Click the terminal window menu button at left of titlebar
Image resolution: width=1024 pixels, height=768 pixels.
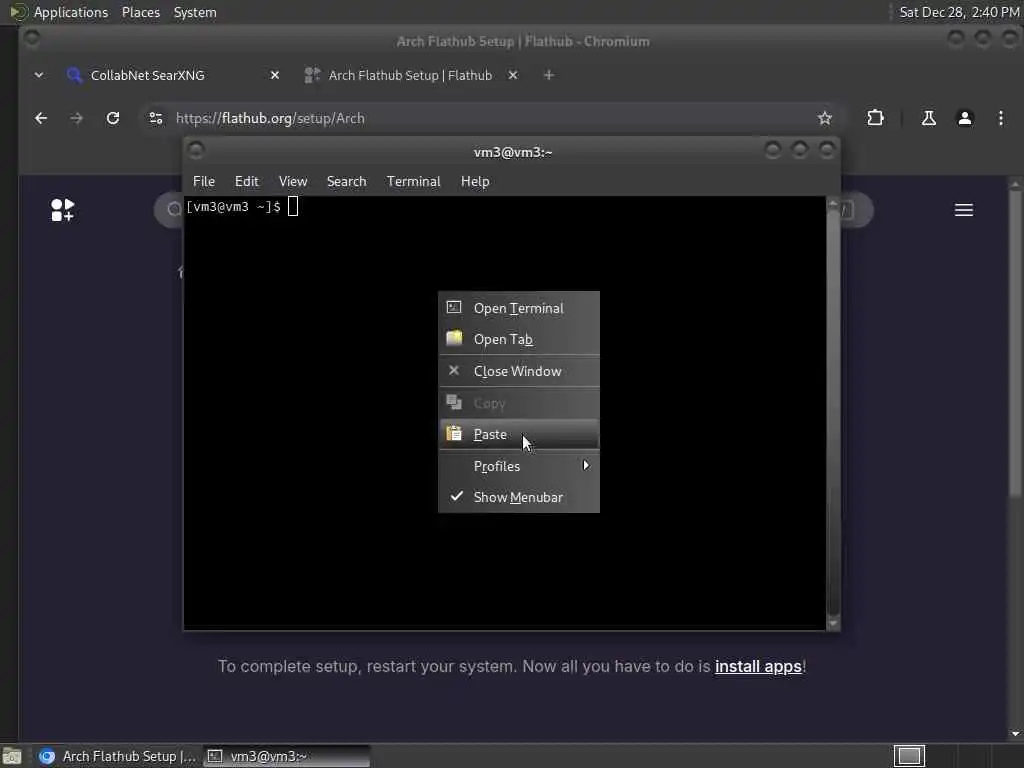click(x=197, y=151)
